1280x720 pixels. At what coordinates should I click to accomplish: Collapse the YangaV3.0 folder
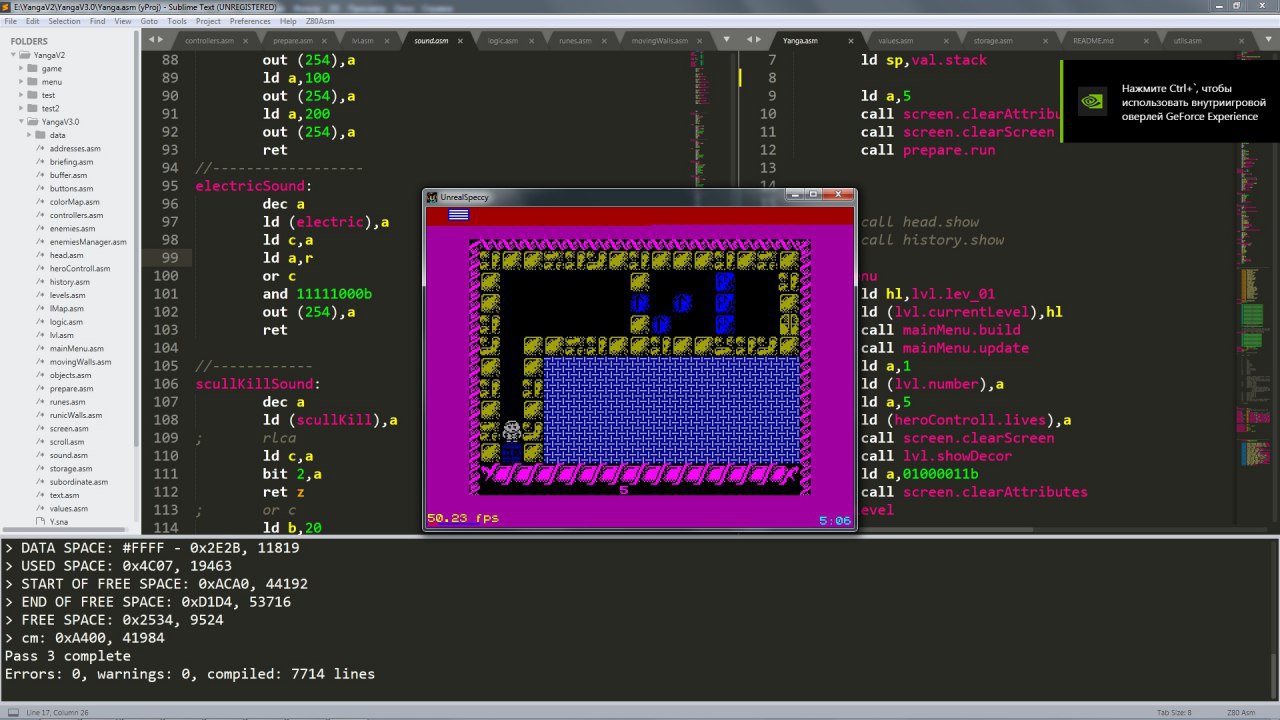point(19,122)
